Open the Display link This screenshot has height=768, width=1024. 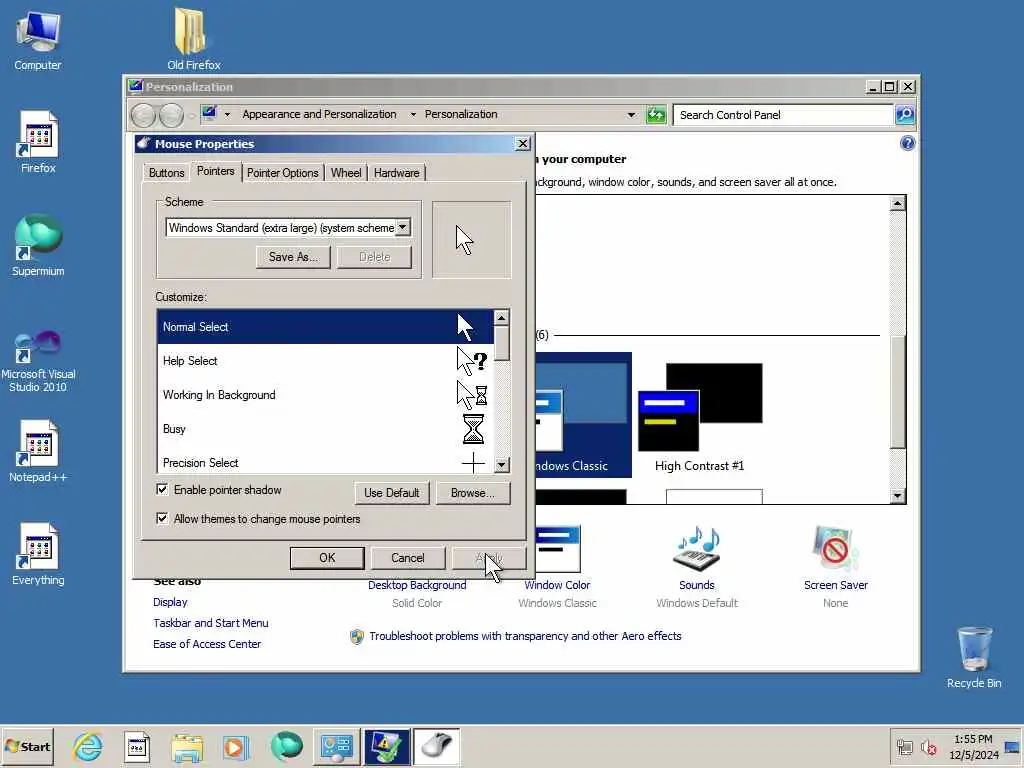point(170,602)
